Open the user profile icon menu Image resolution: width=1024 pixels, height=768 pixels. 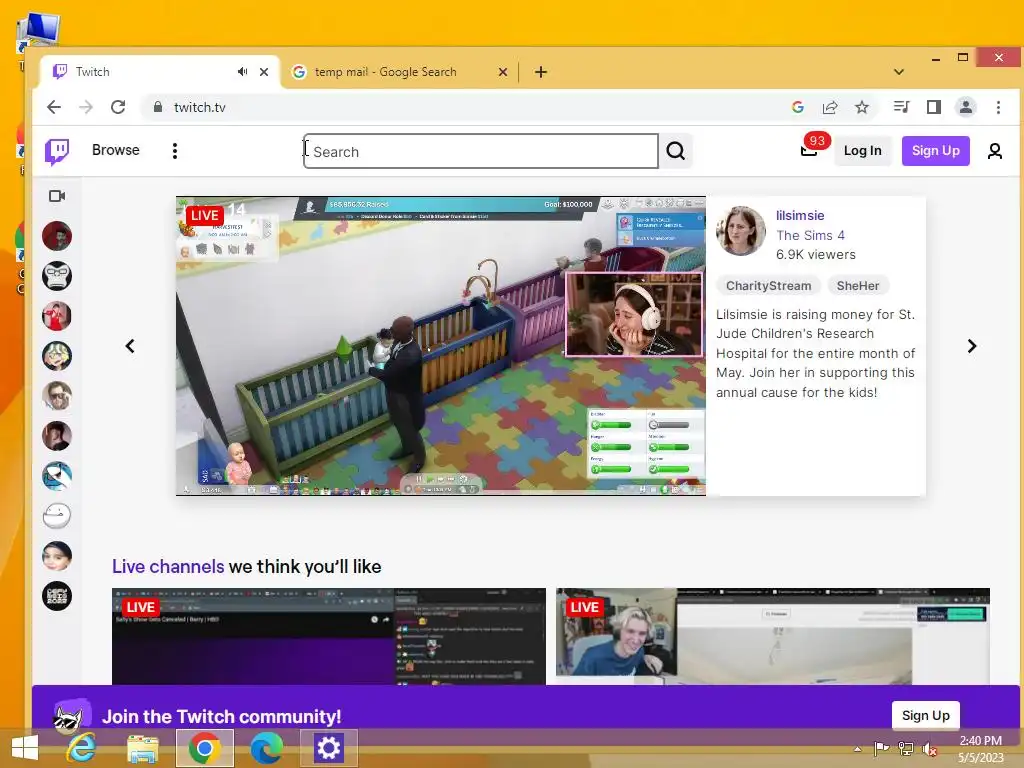(995, 152)
